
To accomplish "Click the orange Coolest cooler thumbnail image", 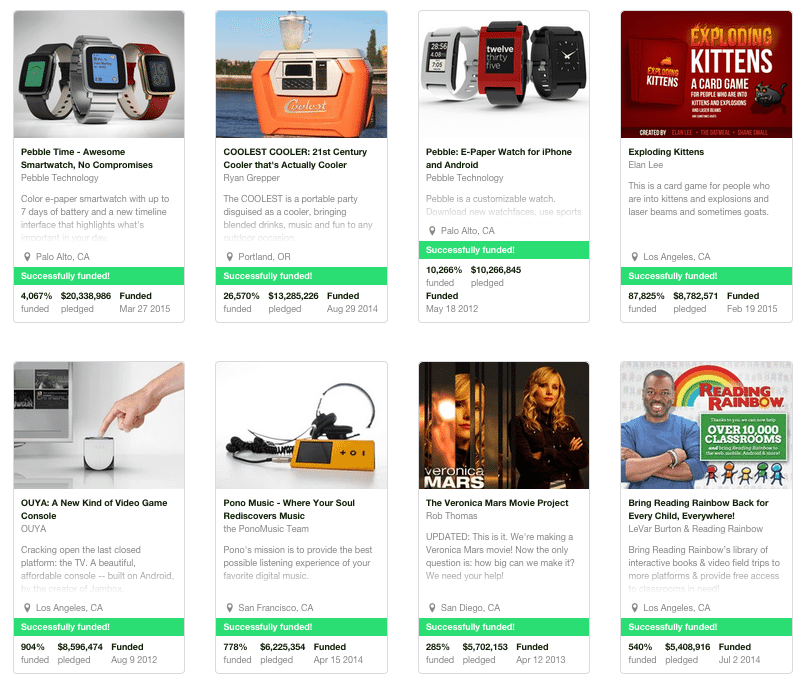I will [x=301, y=74].
